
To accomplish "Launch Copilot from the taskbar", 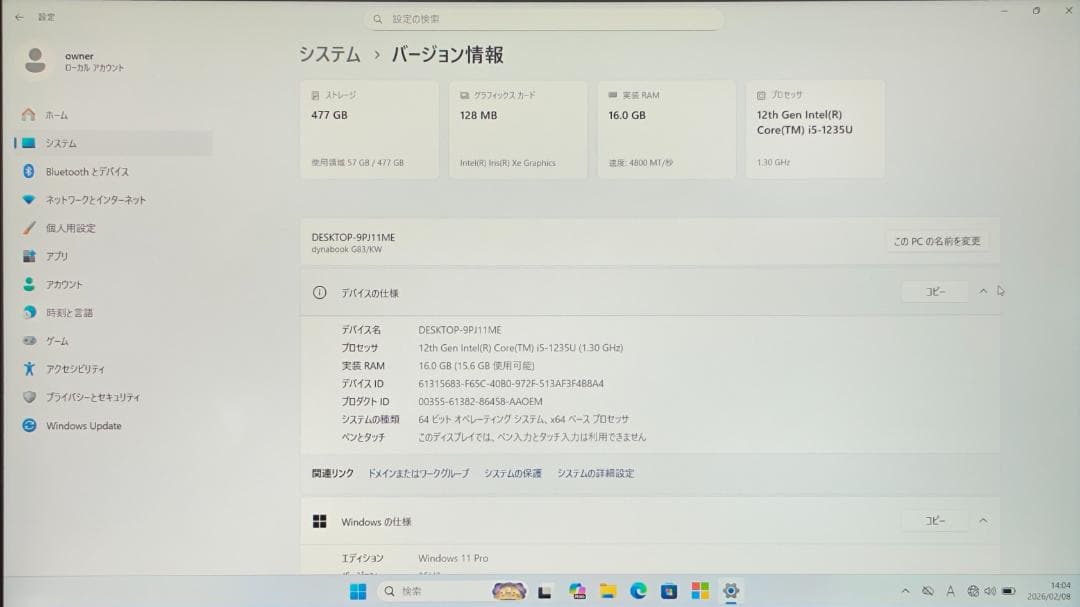I will point(577,591).
